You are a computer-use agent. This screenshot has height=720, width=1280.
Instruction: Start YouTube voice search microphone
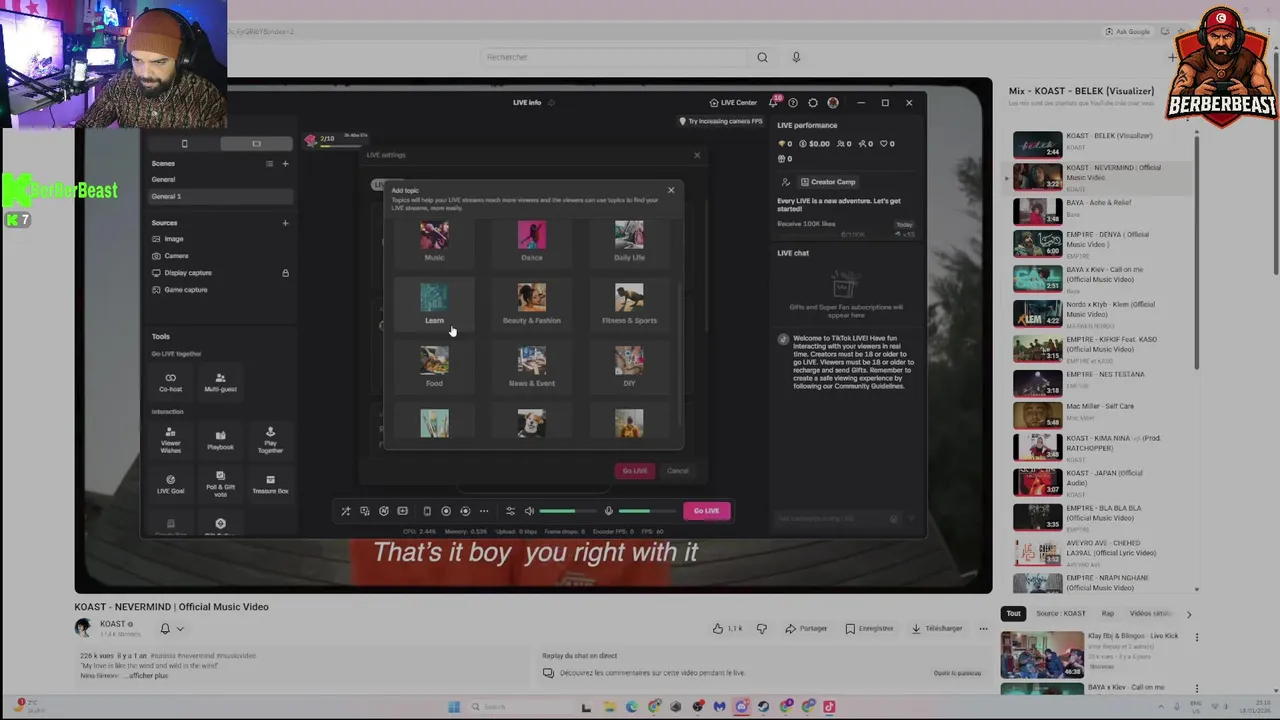pyautogui.click(x=796, y=57)
